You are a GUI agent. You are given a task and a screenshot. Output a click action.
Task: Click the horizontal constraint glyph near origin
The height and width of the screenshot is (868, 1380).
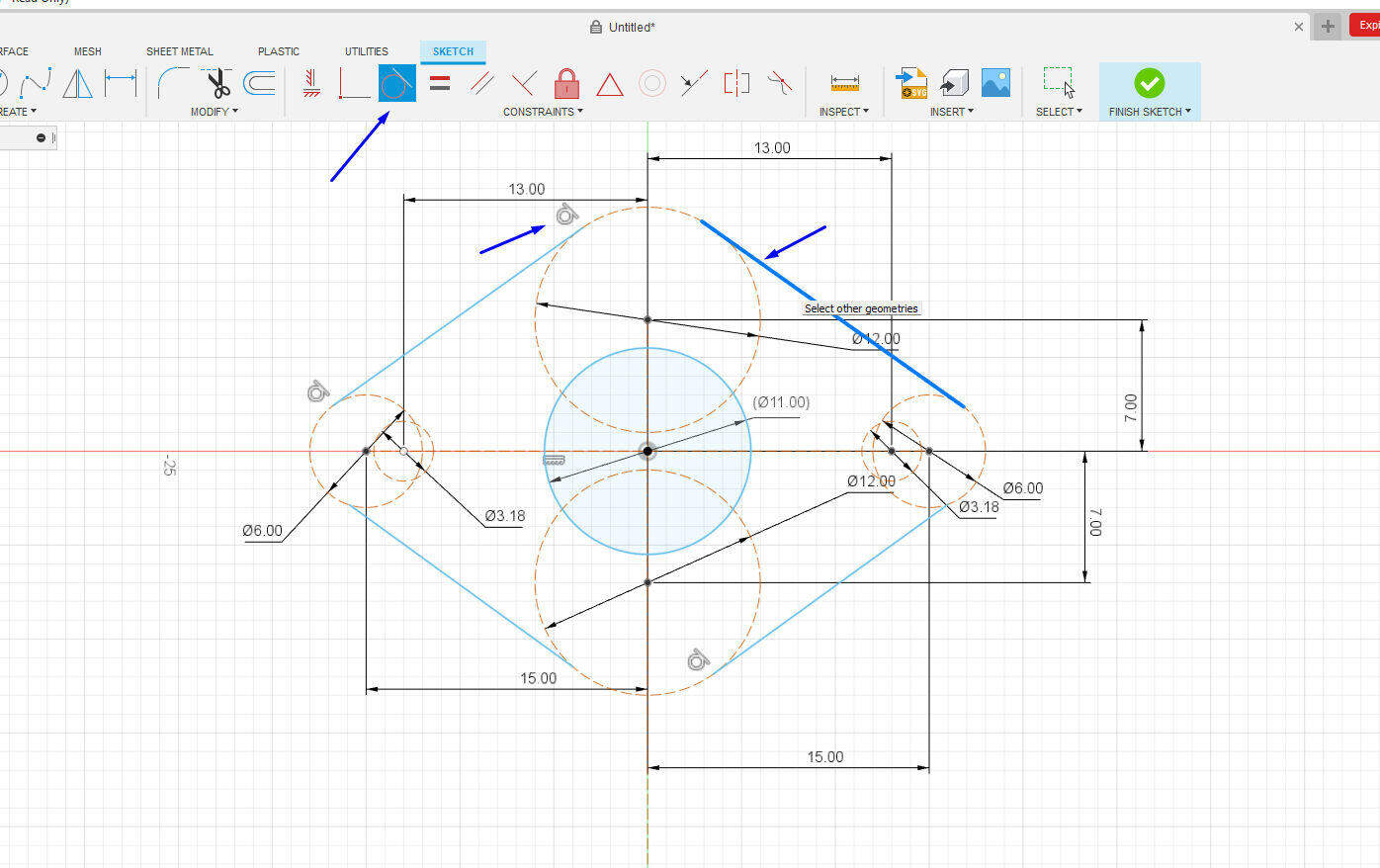(x=554, y=460)
